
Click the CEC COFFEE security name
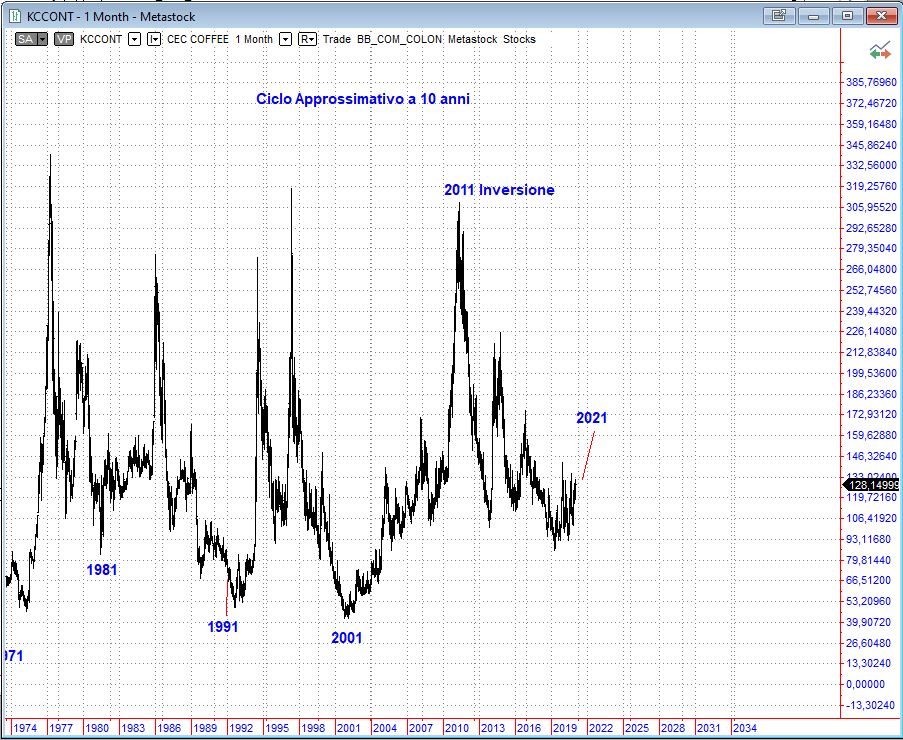point(198,39)
